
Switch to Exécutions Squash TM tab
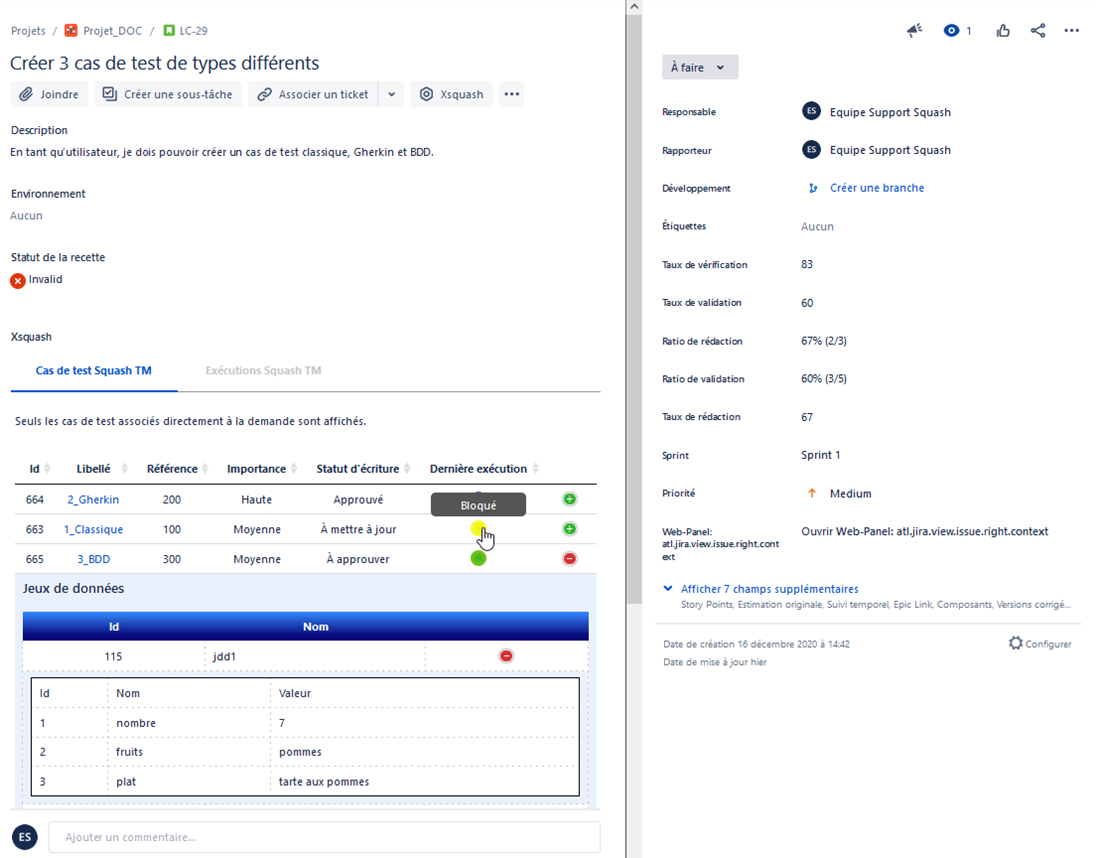(x=263, y=371)
